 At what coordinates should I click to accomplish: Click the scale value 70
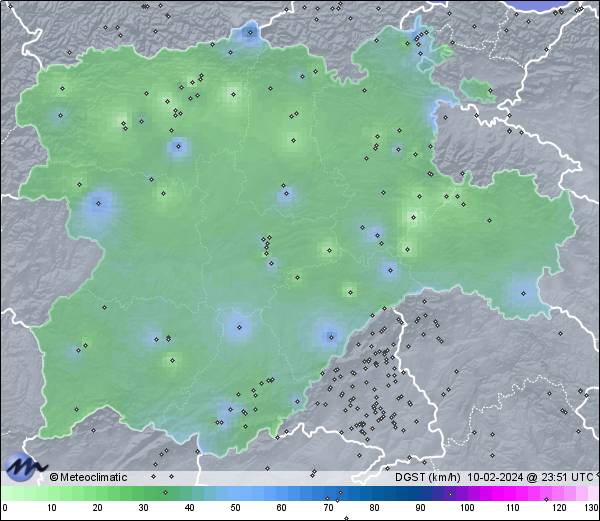point(328,508)
